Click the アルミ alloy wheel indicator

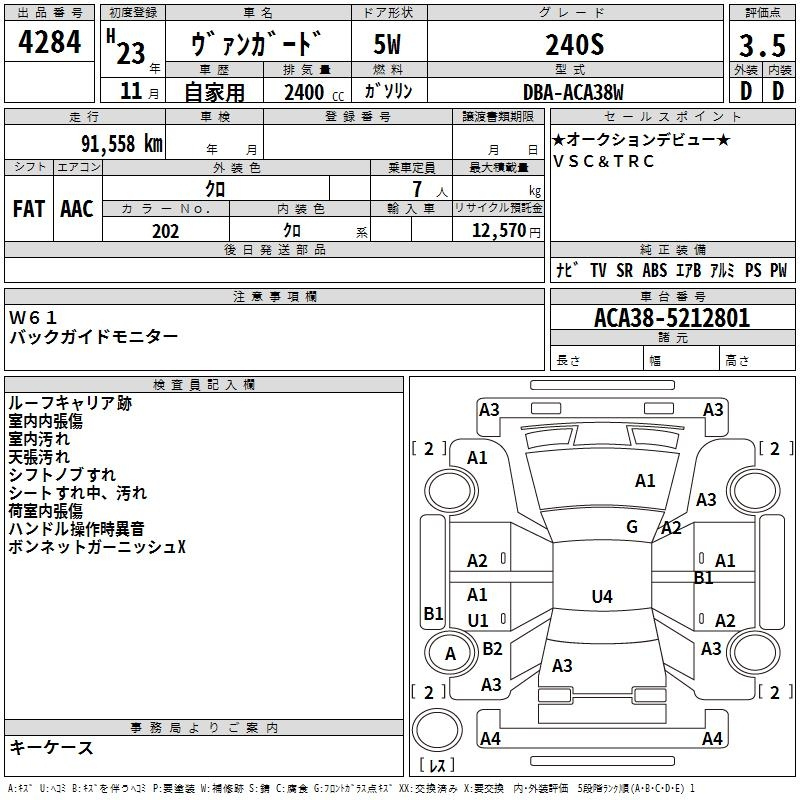pos(721,270)
